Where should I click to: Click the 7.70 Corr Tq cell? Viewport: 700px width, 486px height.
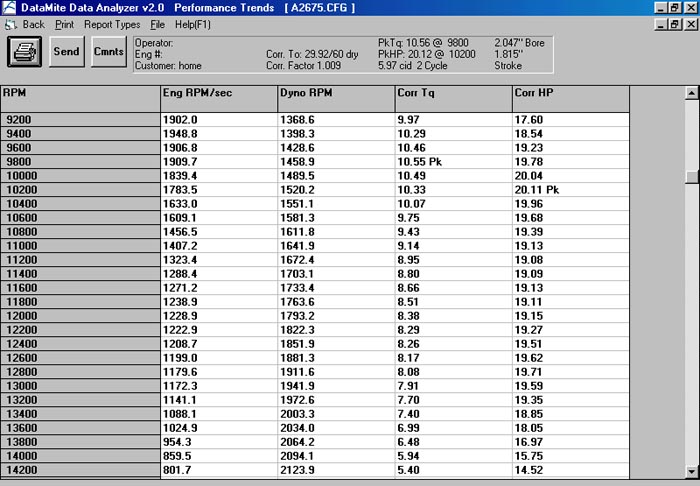tap(454, 400)
